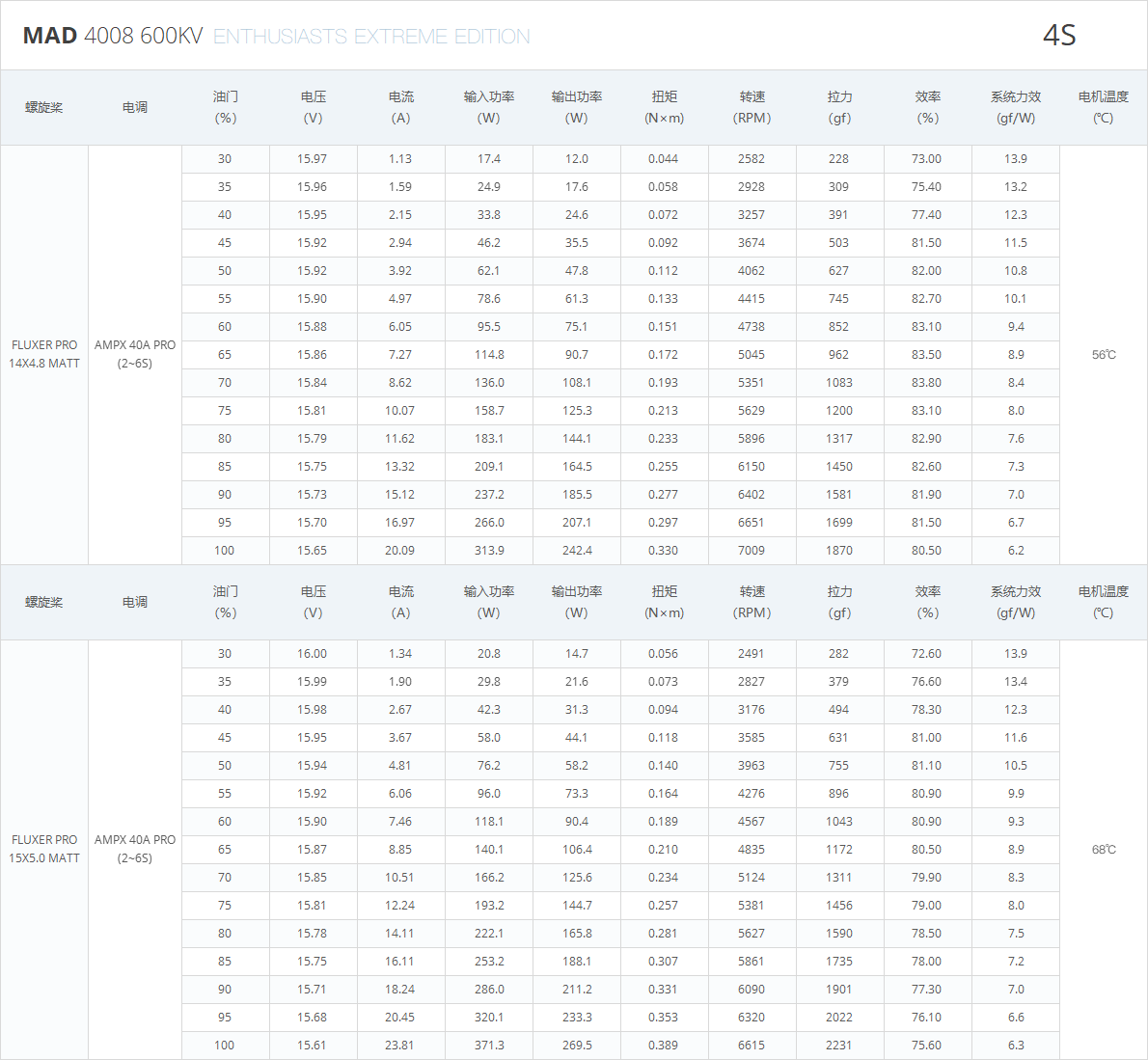Select the FLUXER PRO 15X5.0 MATT propeller cell
Screen dimensions: 1148x1060
click(44, 849)
